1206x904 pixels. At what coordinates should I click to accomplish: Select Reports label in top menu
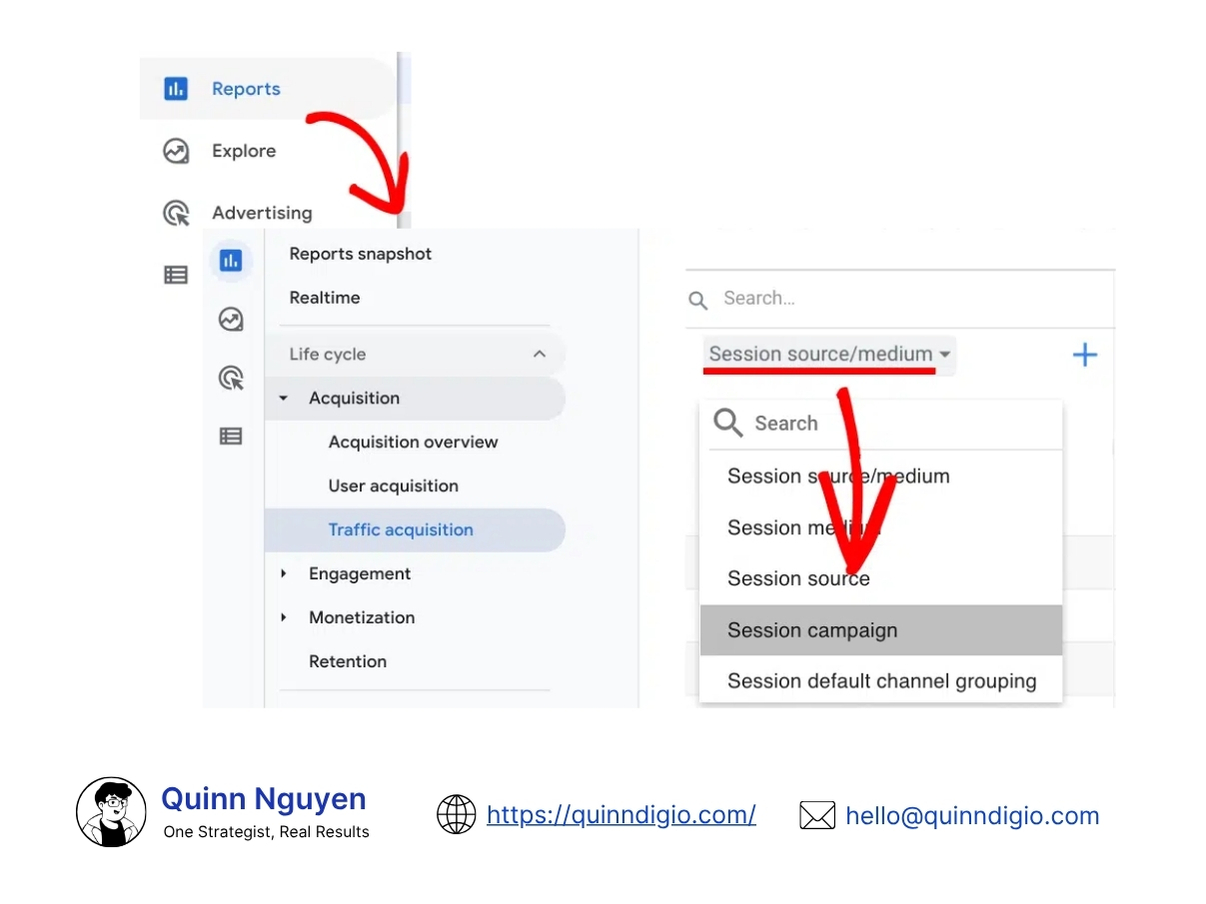pos(246,89)
